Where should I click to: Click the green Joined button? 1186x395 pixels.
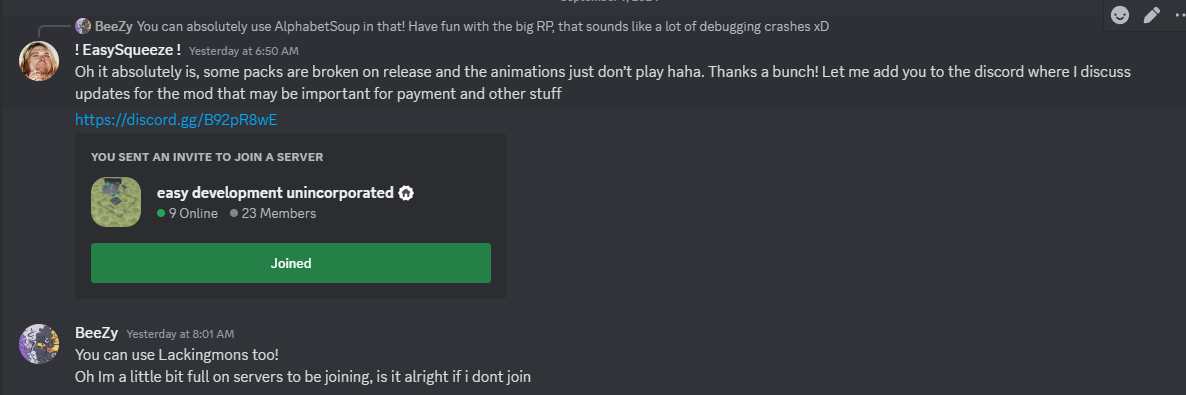click(291, 263)
